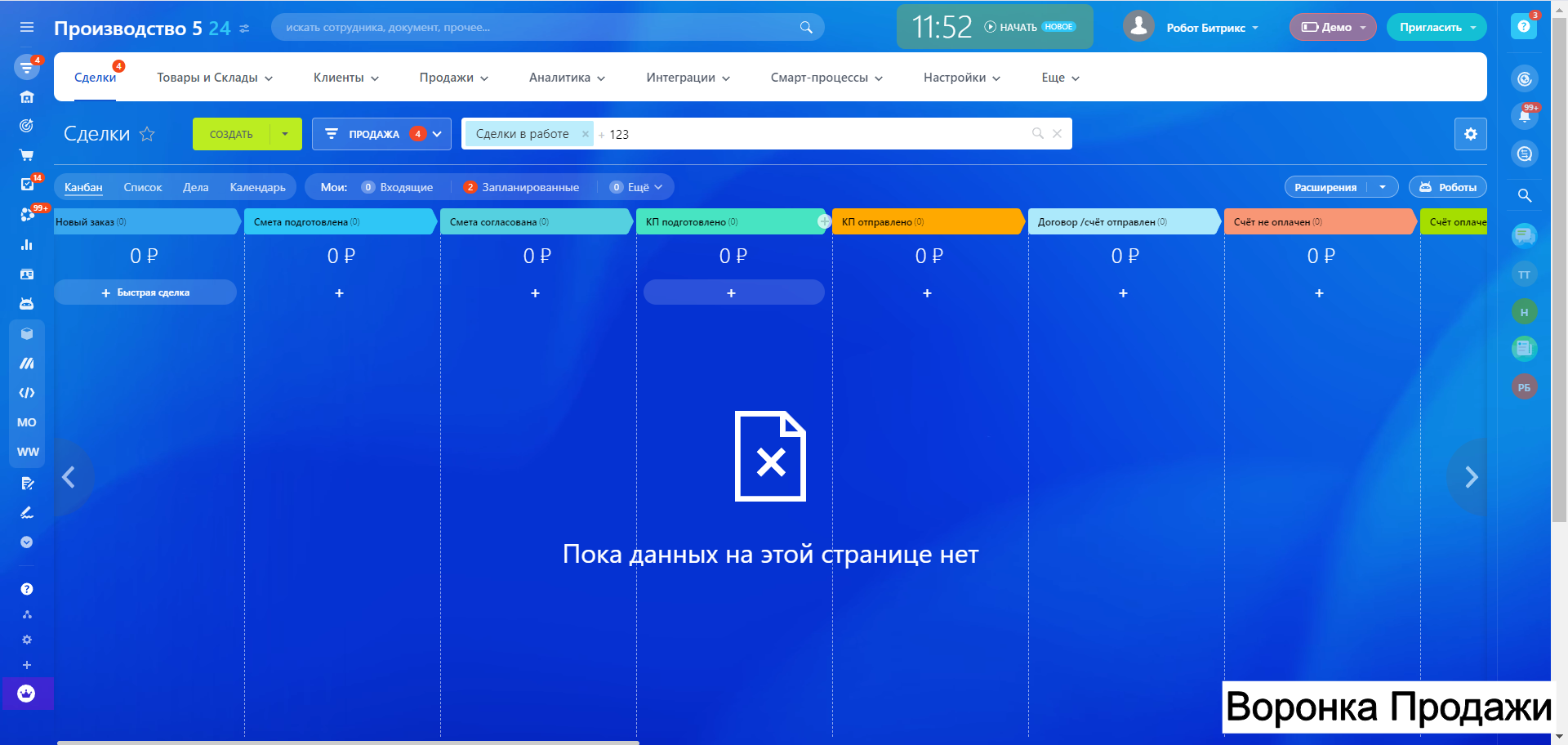Open the hamburger menu icon

[27, 27]
